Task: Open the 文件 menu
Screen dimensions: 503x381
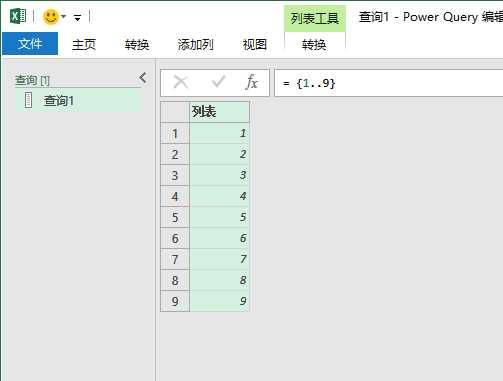Action: [30, 44]
